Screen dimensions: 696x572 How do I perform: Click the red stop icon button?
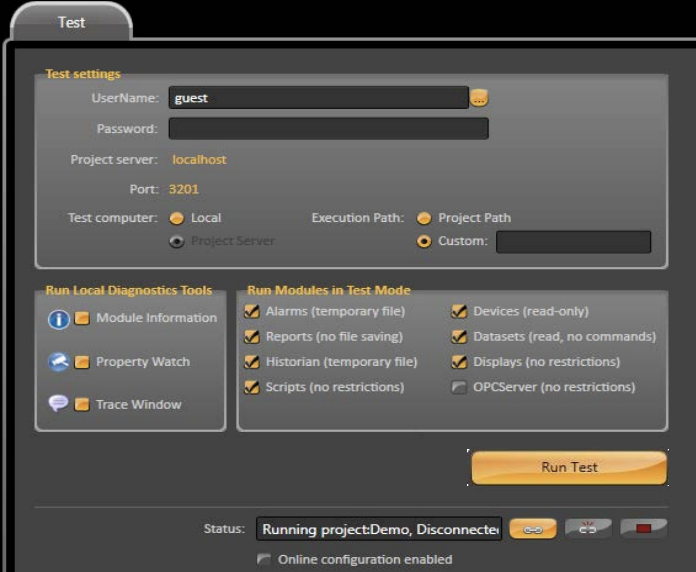tap(643, 529)
